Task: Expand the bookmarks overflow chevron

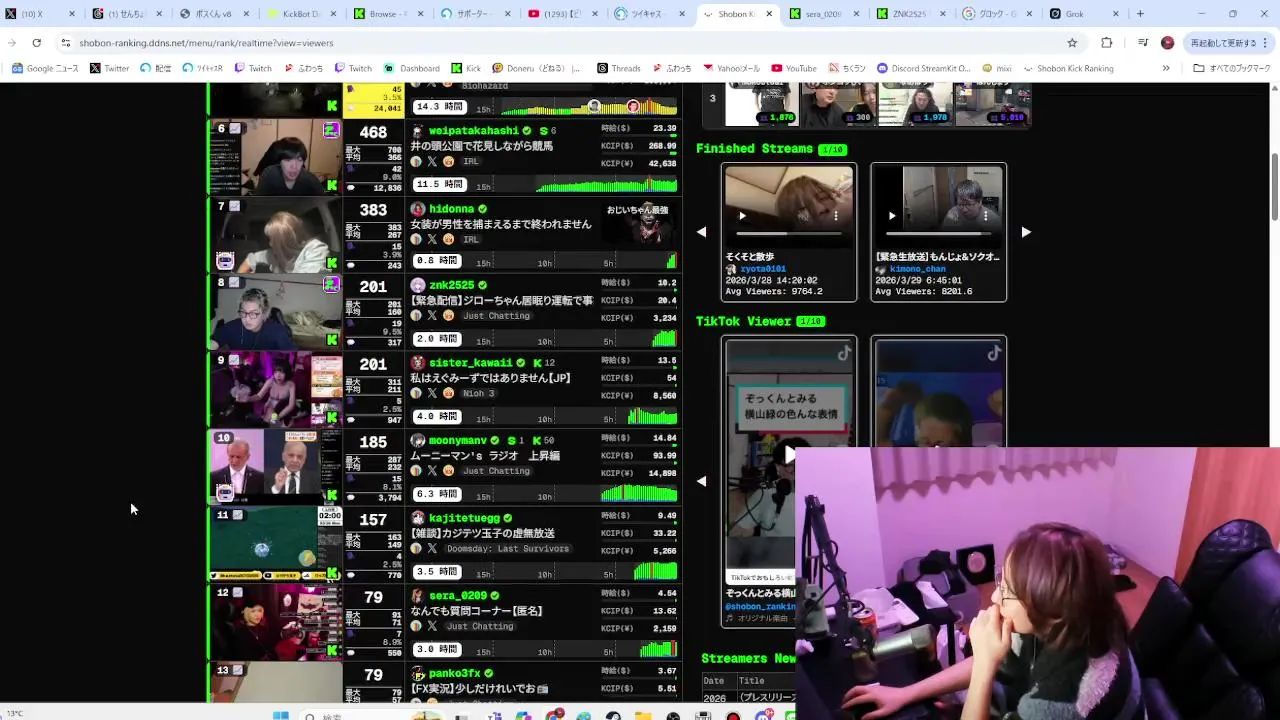Action: pyautogui.click(x=1165, y=68)
